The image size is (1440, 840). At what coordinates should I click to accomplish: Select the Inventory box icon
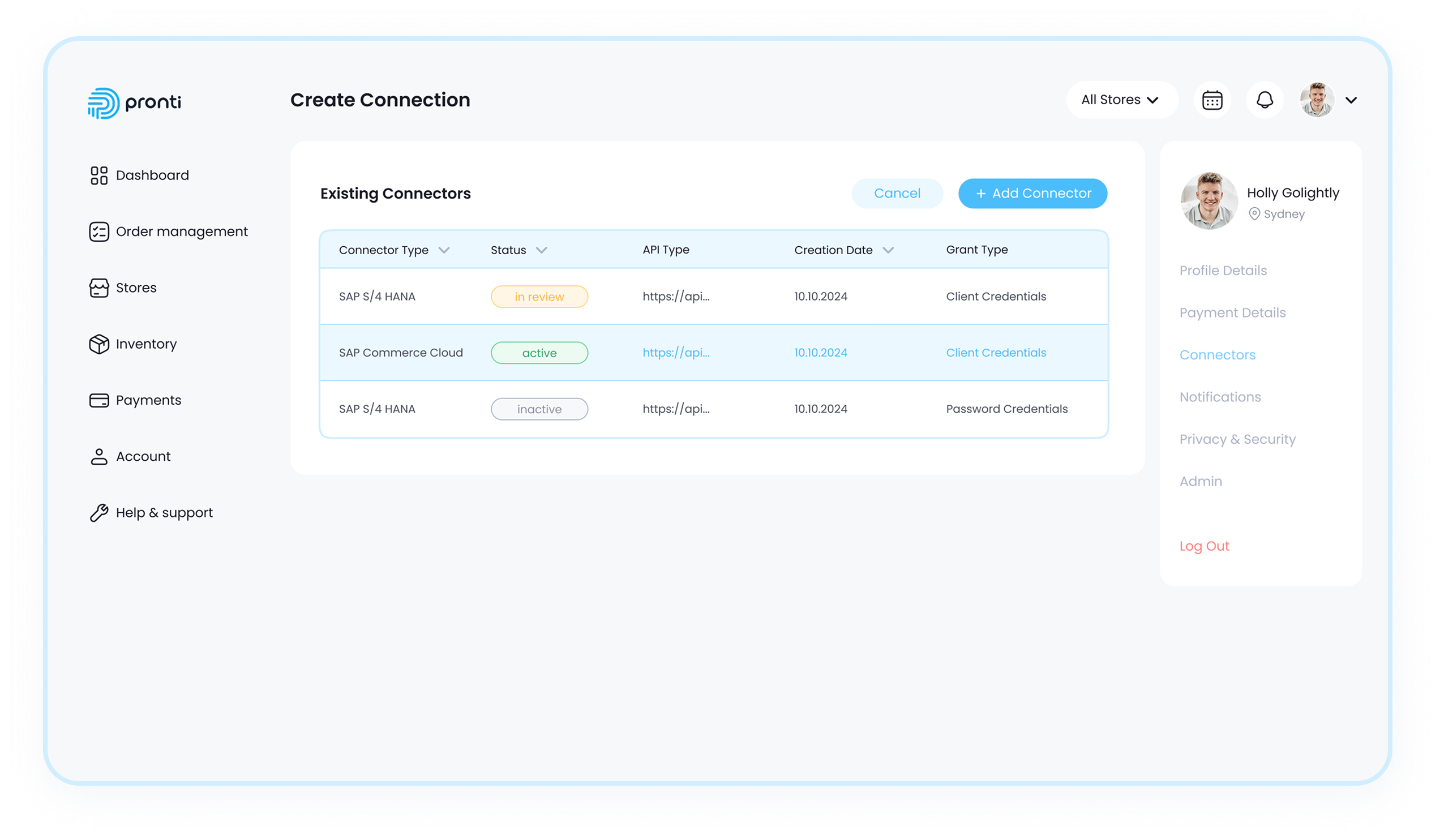click(99, 344)
